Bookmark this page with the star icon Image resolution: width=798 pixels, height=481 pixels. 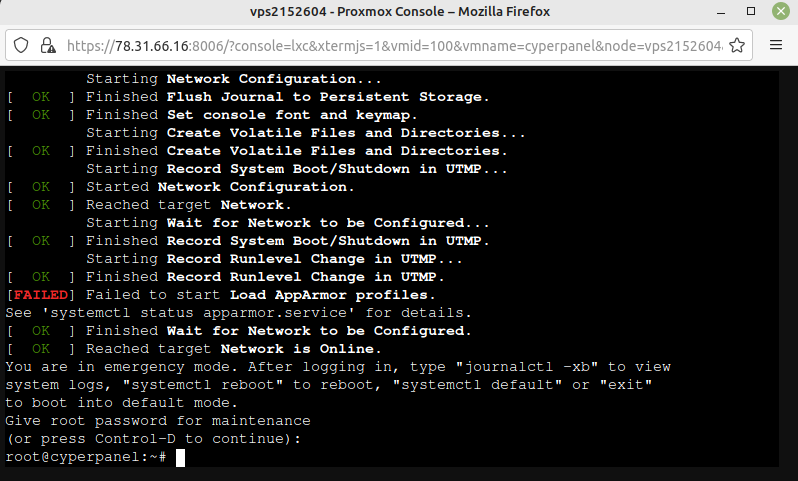(739, 45)
